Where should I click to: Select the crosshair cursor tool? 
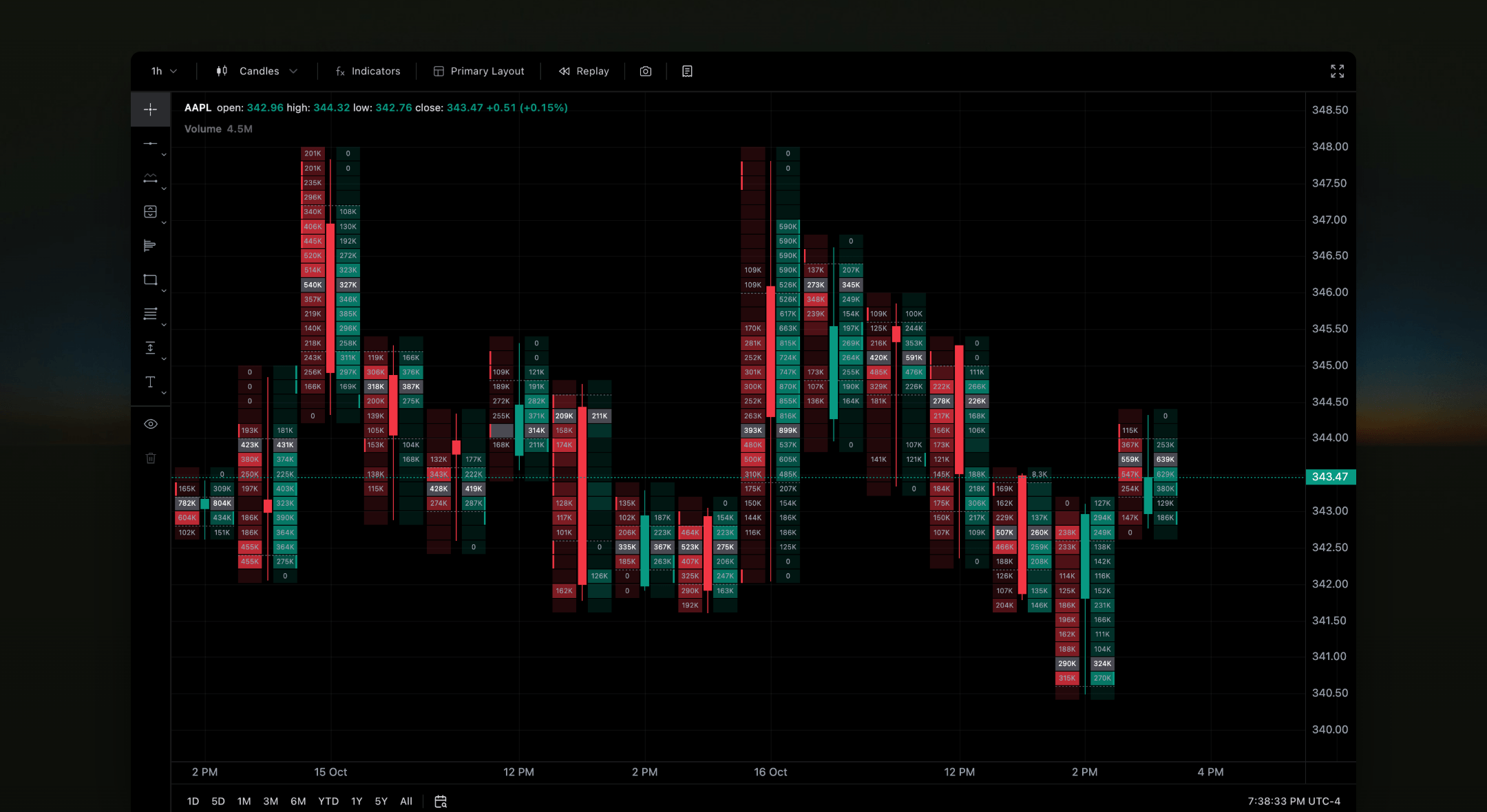pyautogui.click(x=150, y=109)
